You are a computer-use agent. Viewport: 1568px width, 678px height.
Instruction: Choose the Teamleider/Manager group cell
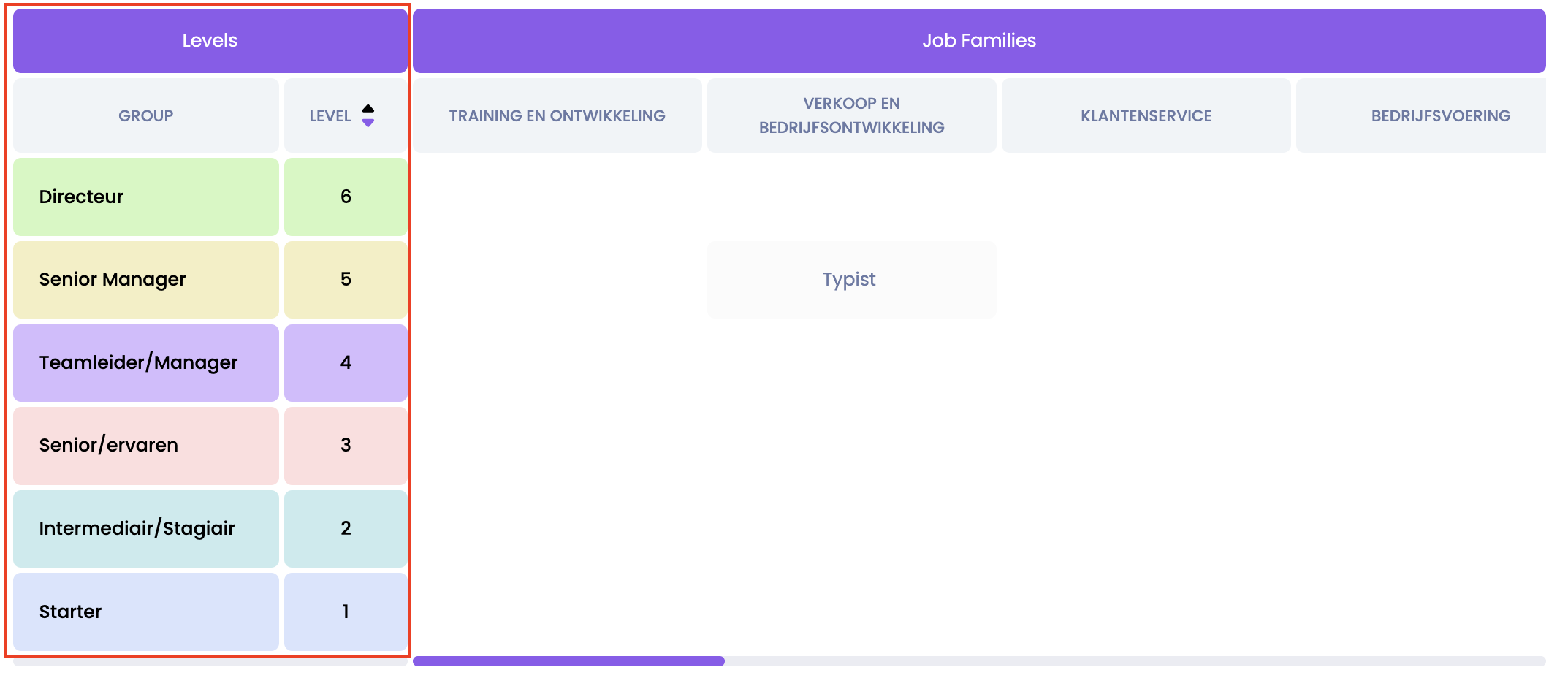(145, 362)
